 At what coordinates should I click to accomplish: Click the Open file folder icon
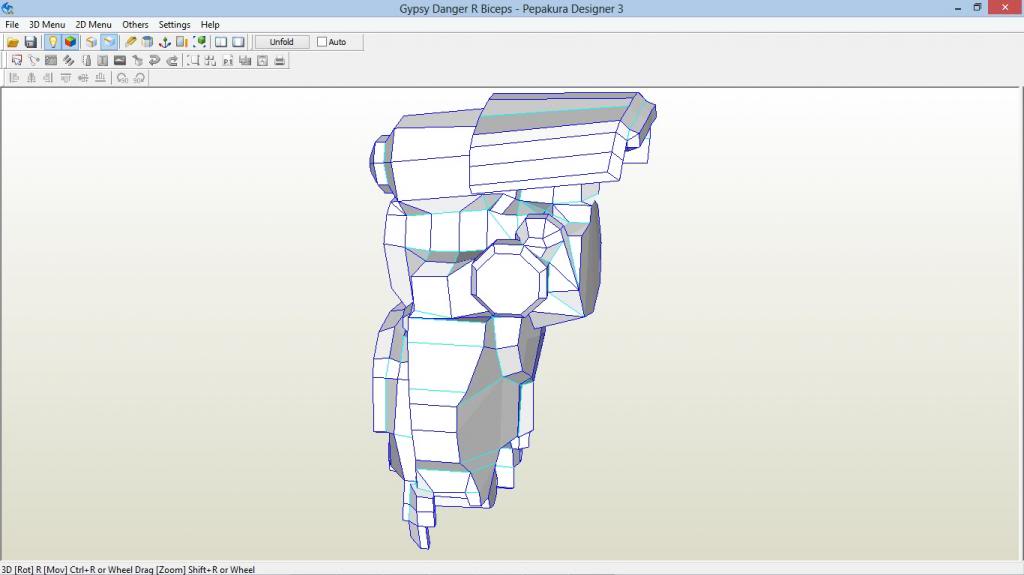[13, 42]
